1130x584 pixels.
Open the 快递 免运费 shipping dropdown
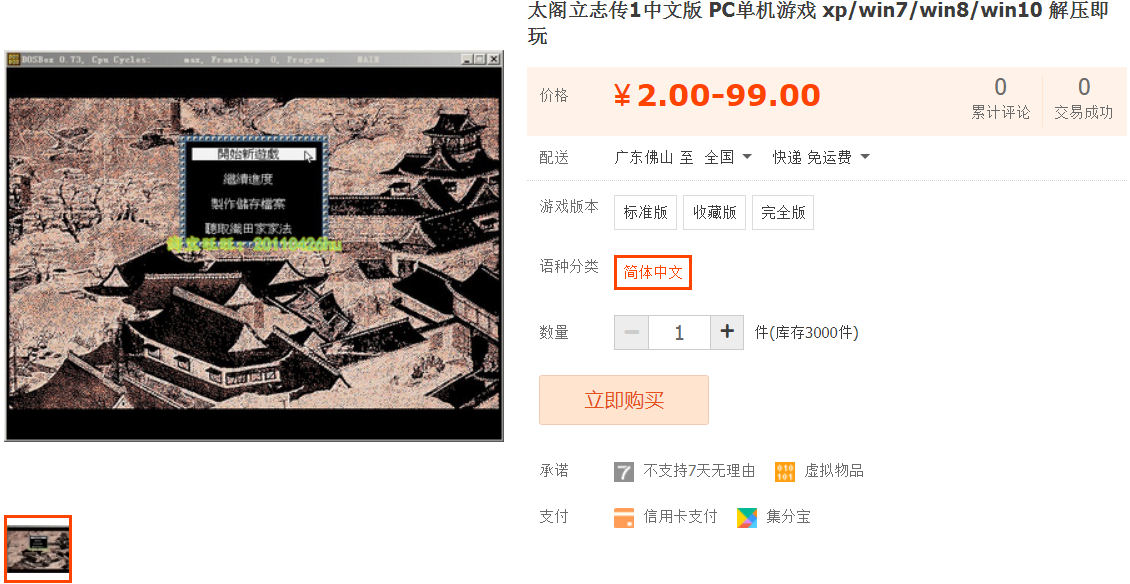pyautogui.click(x=821, y=156)
